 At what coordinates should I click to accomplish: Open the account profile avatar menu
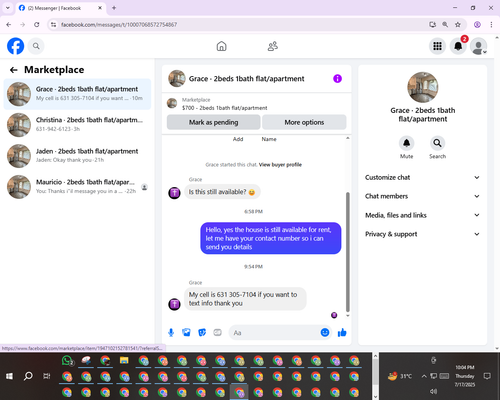tap(479, 46)
